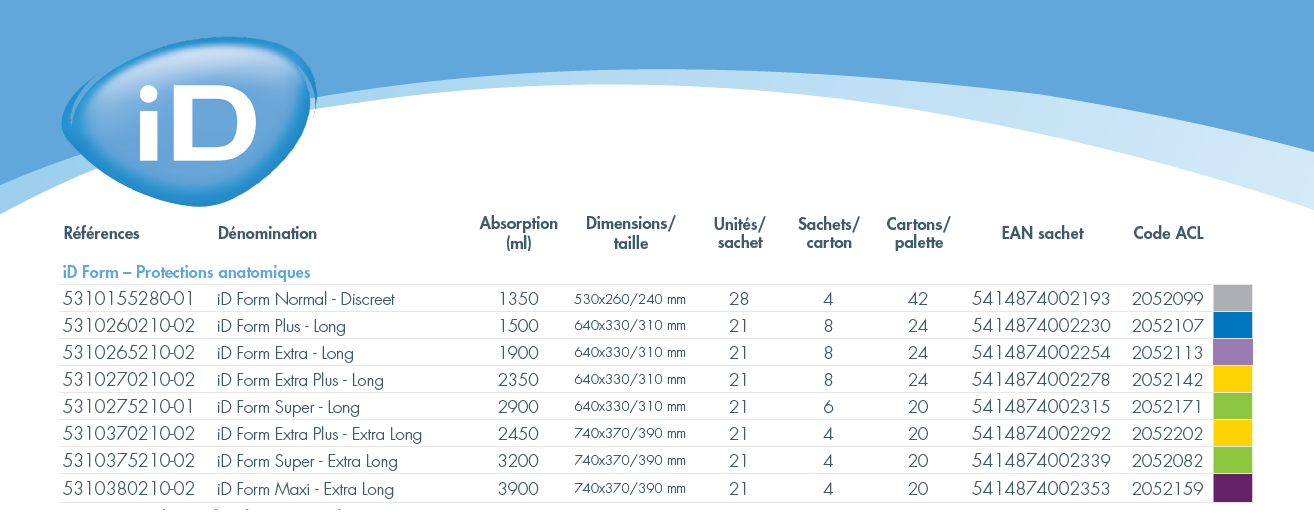Image resolution: width=1314 pixels, height=518 pixels.
Task: Click the Dénomination column header
Action: click(x=267, y=233)
